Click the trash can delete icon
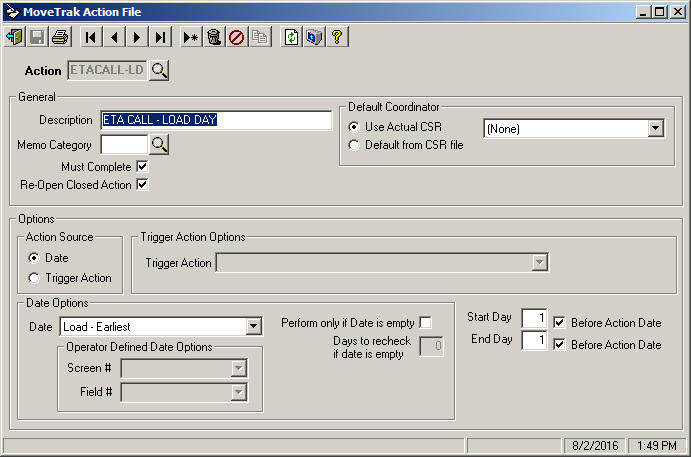Viewport: 691px width, 457px height. click(214, 37)
